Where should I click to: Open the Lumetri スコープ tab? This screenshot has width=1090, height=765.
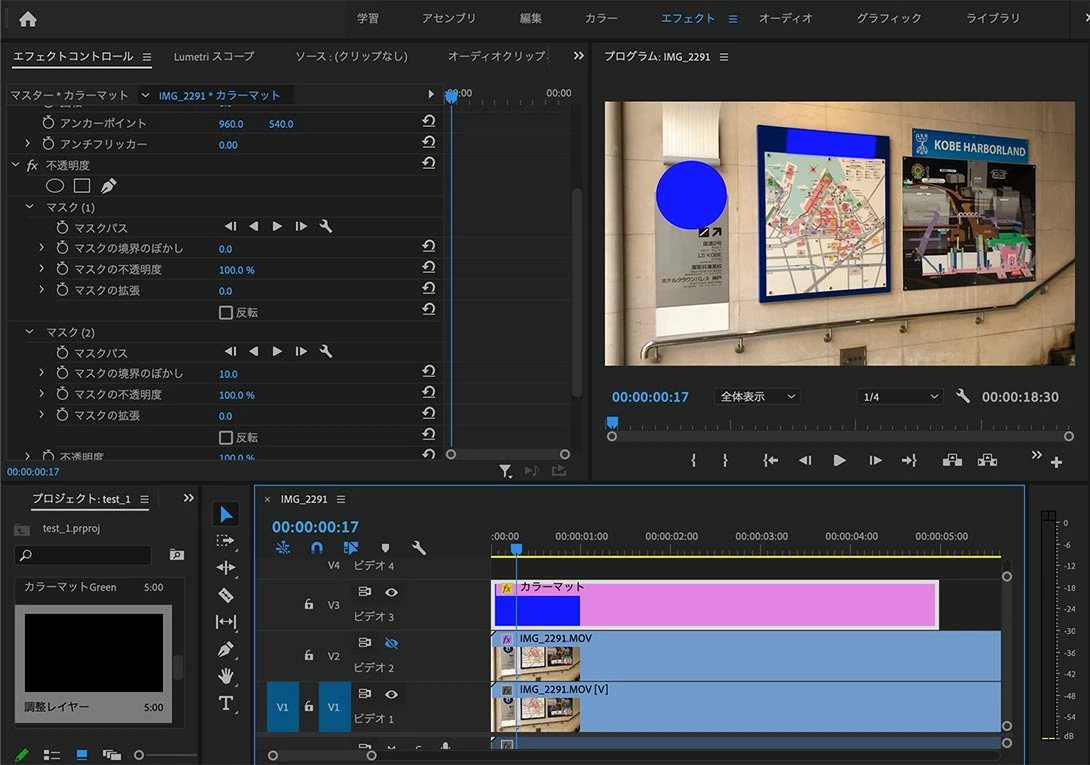point(214,56)
